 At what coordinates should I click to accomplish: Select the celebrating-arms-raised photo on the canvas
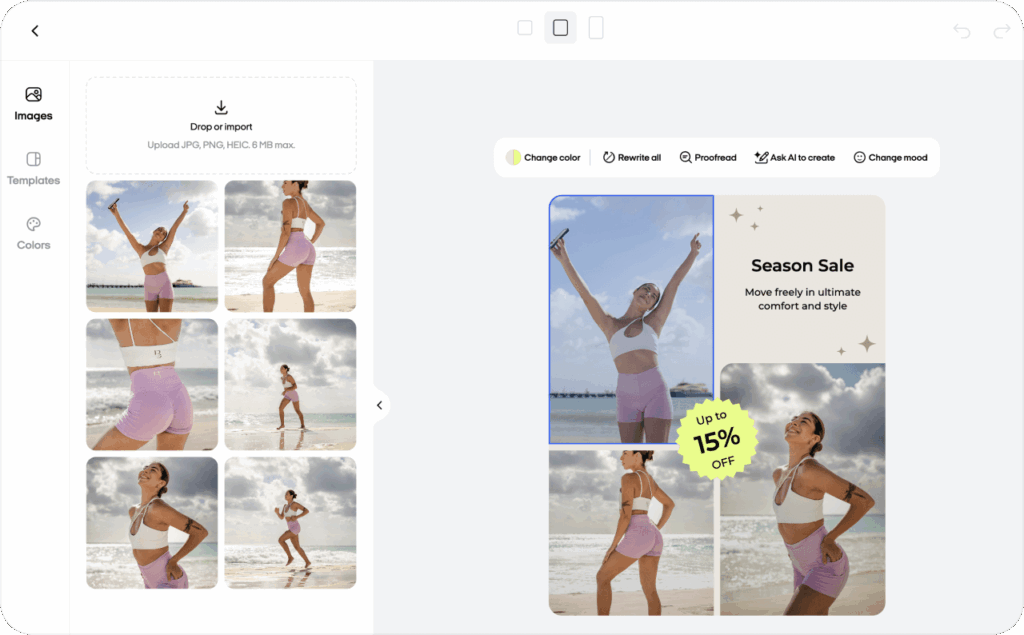pyautogui.click(x=631, y=318)
